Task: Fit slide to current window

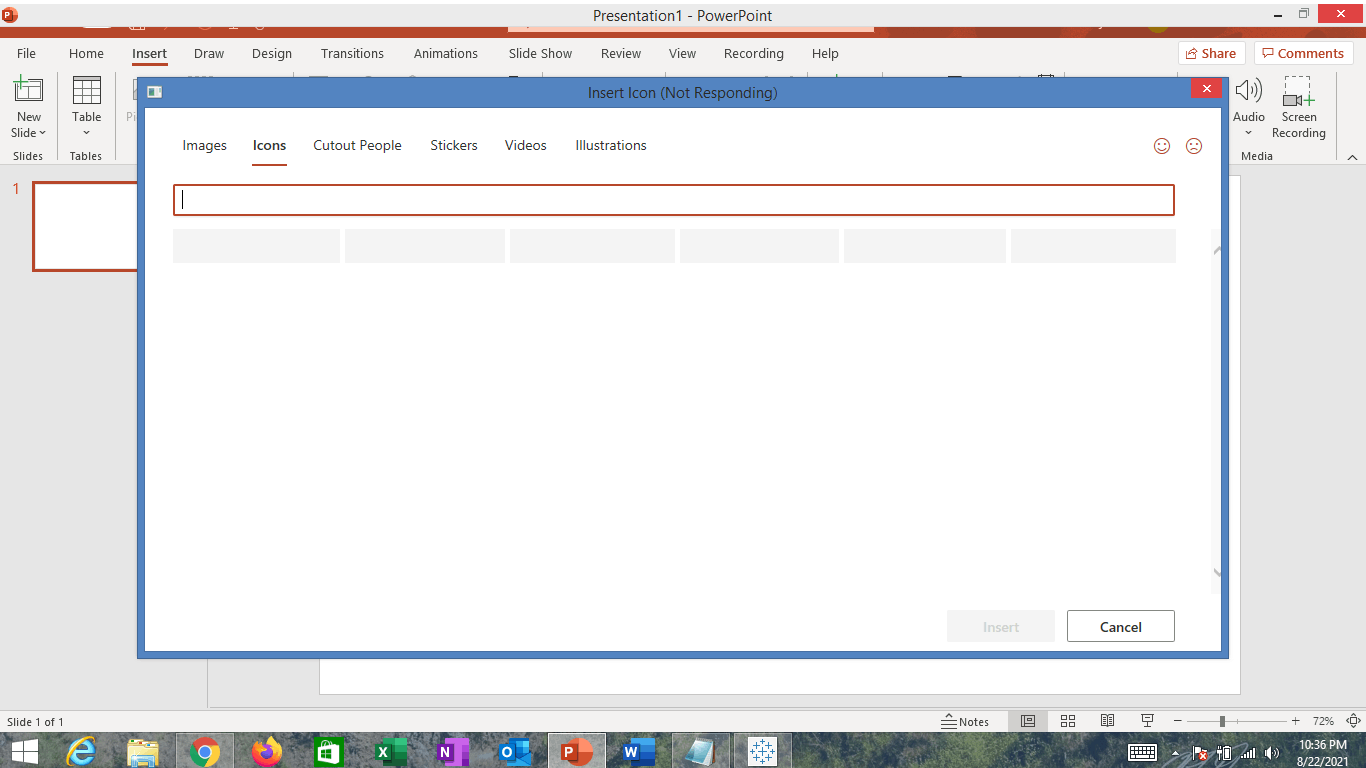Action: pyautogui.click(x=1353, y=721)
